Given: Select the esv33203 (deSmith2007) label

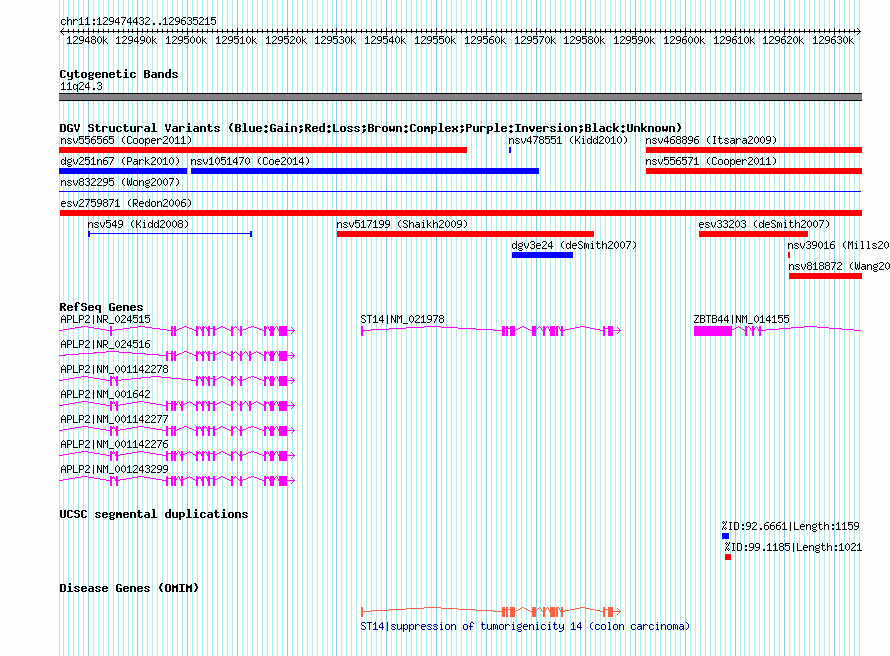Looking at the screenshot, I should [764, 224].
